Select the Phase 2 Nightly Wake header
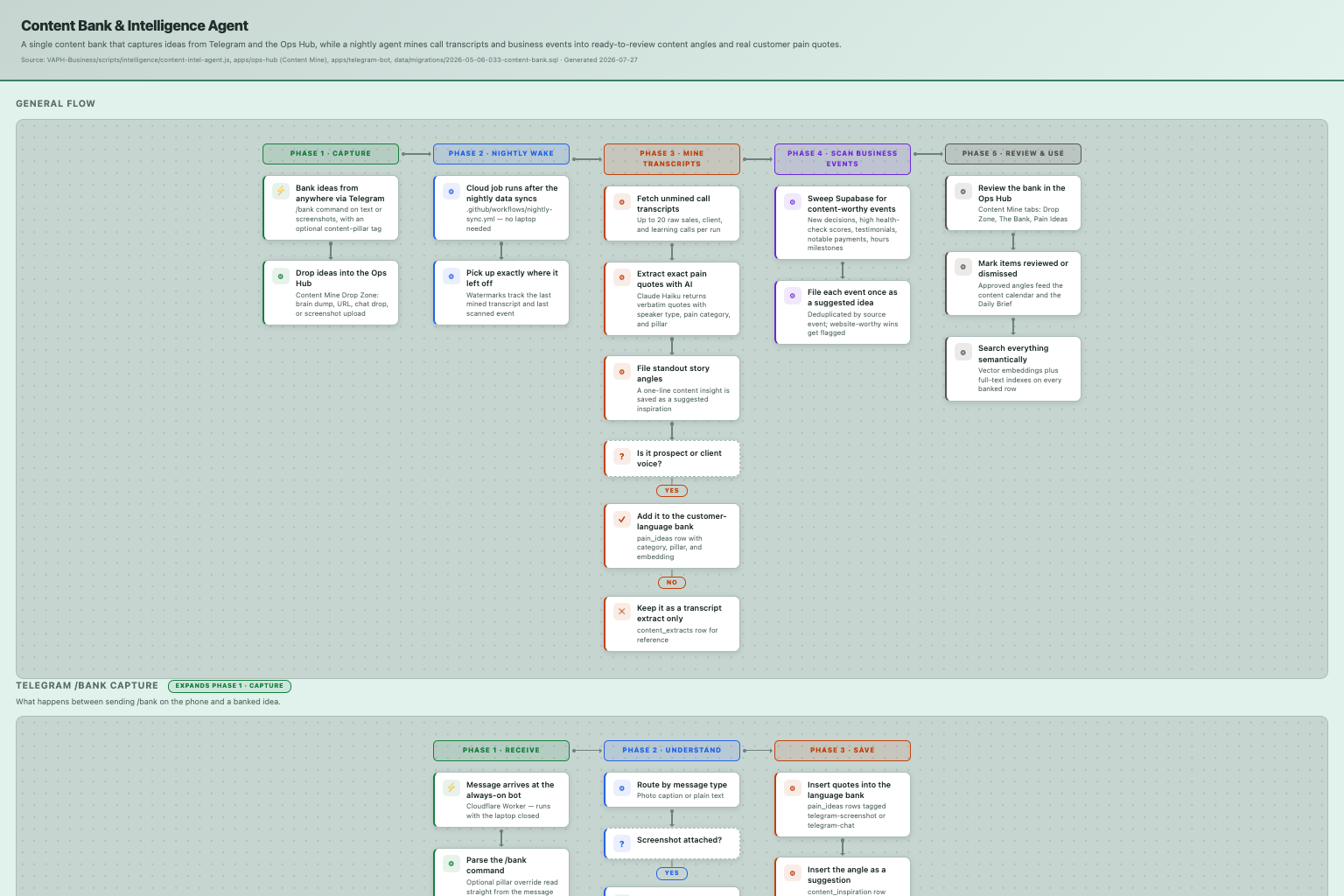This screenshot has height=896, width=1344. point(501,154)
